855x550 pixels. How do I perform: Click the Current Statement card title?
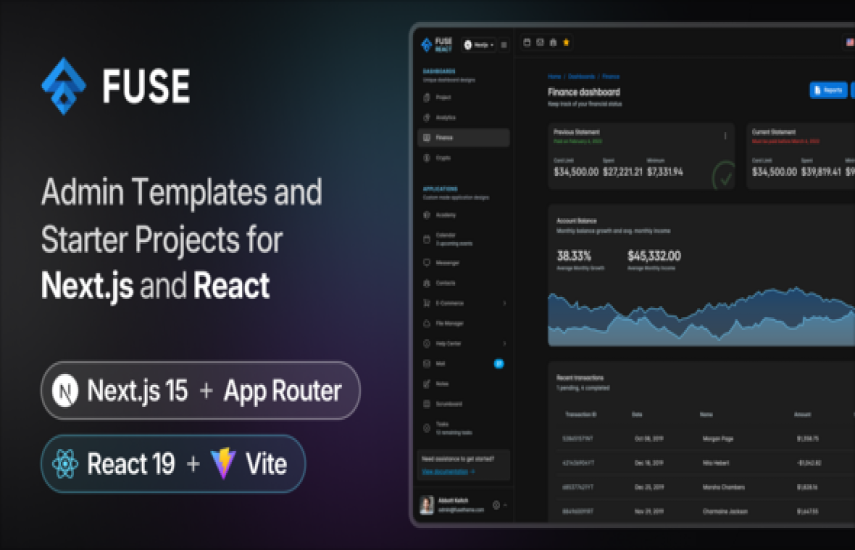pyautogui.click(x=773, y=132)
